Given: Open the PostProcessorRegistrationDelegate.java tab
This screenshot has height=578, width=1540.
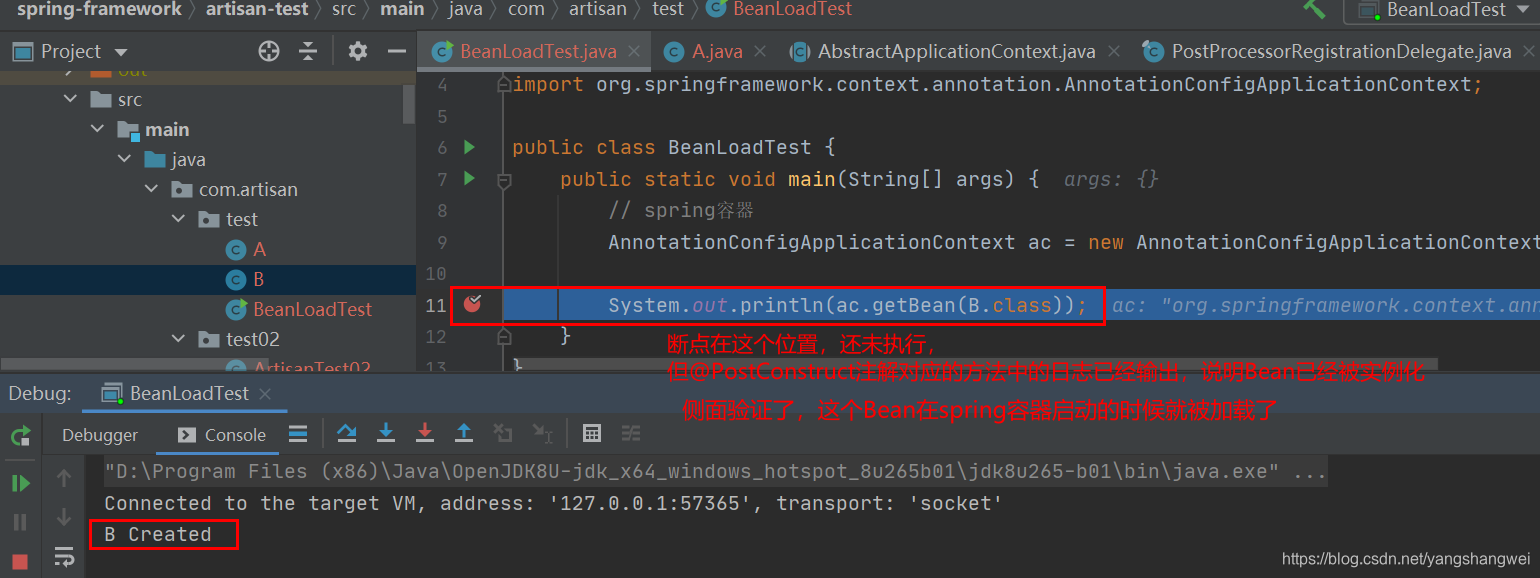Looking at the screenshot, I should pos(1341,51).
